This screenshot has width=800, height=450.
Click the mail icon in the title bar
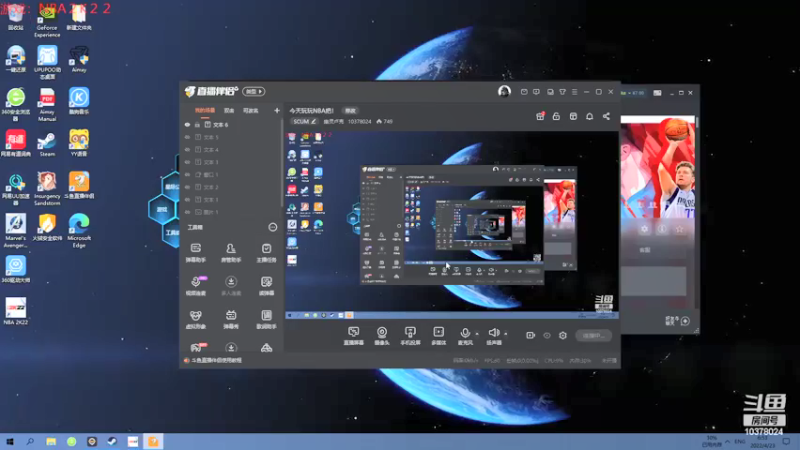coord(524,92)
